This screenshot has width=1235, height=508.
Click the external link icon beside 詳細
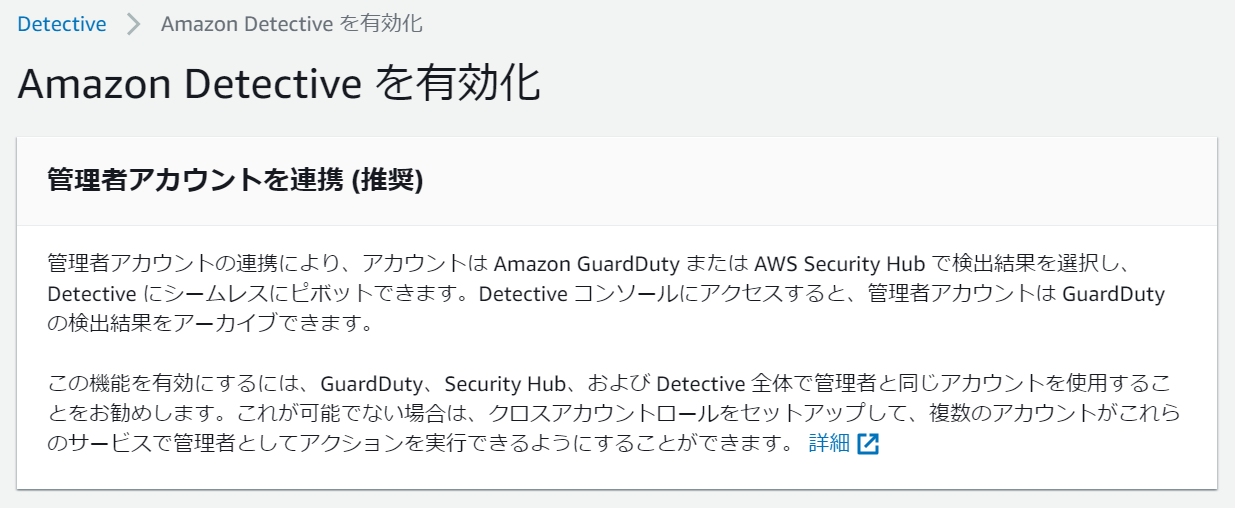tap(867, 444)
